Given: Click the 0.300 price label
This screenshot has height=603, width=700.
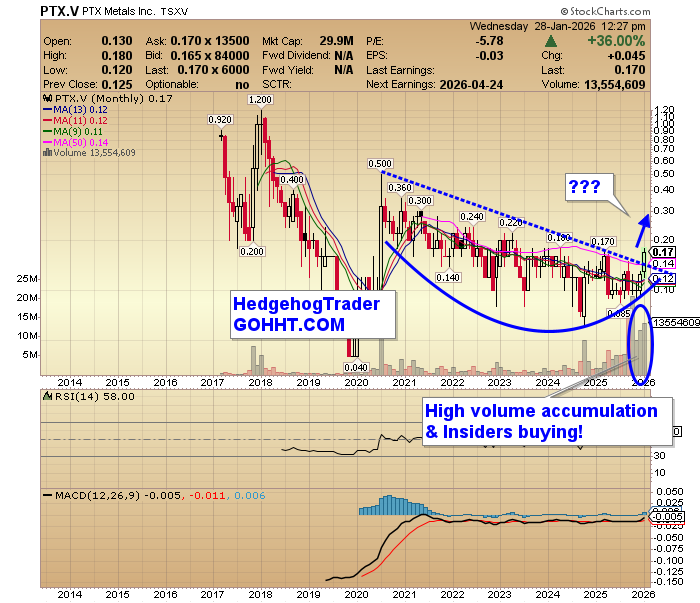Looking at the screenshot, I should (x=420, y=201).
